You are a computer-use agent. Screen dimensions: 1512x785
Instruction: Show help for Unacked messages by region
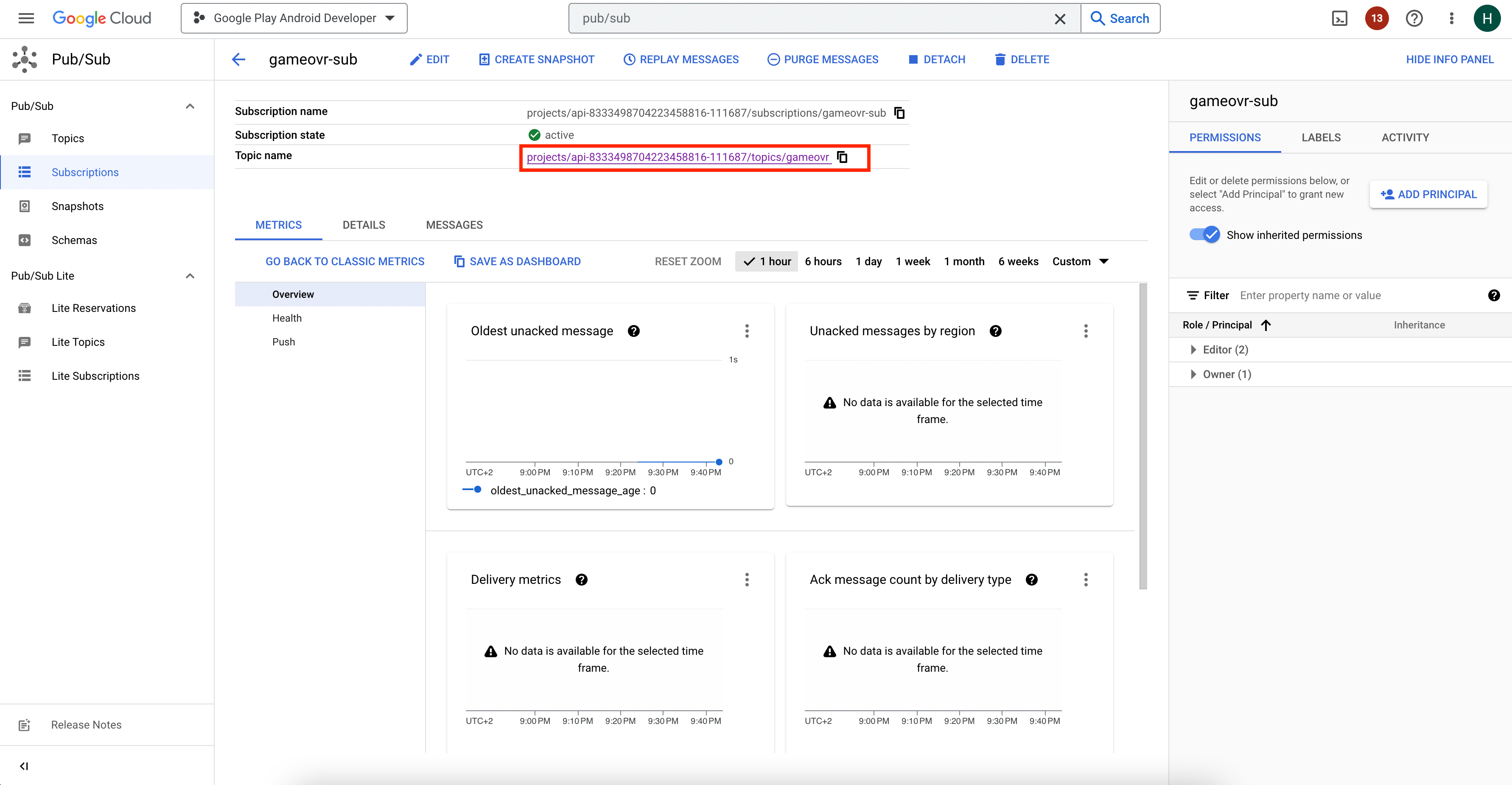pyautogui.click(x=995, y=331)
